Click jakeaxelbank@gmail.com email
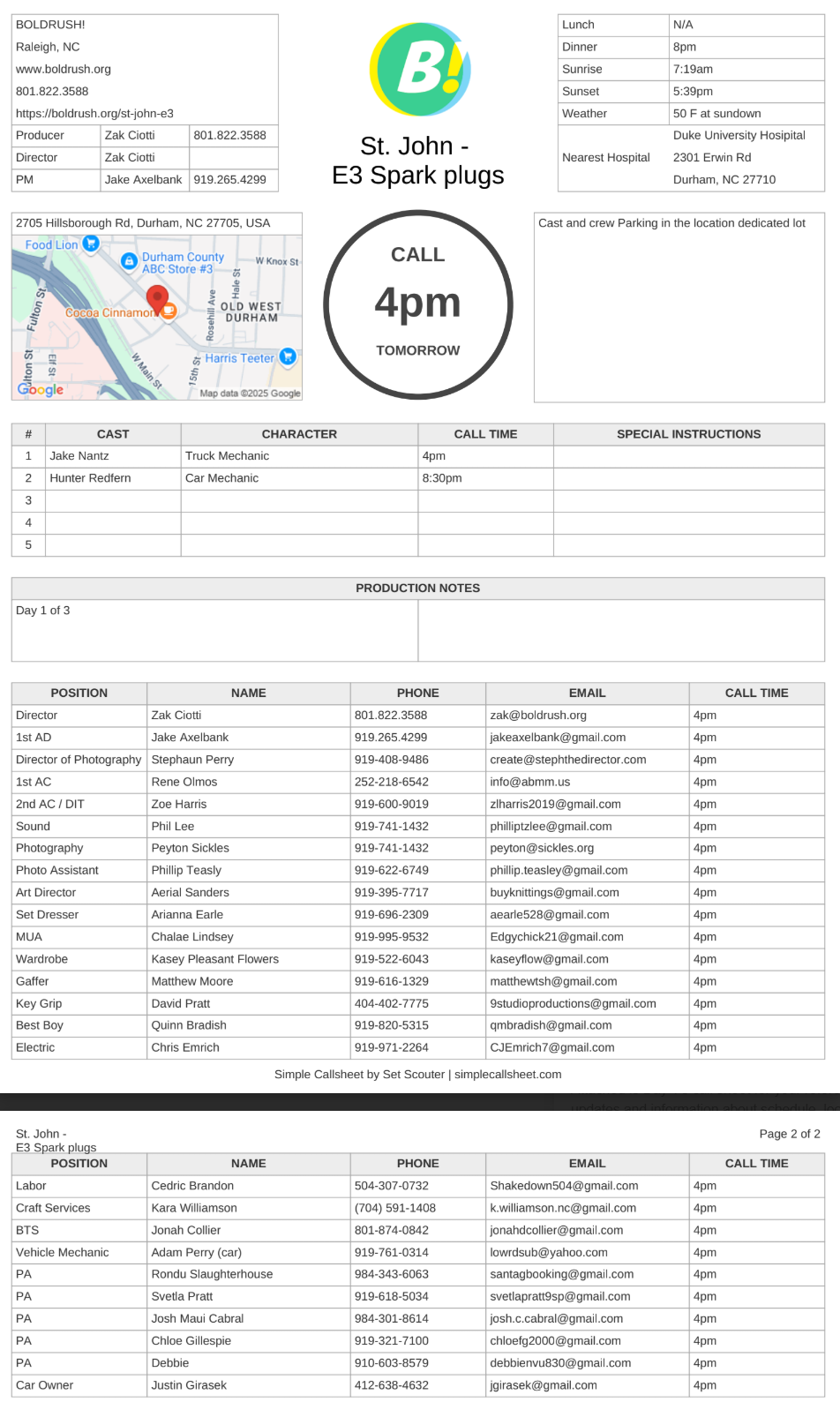 (x=558, y=737)
